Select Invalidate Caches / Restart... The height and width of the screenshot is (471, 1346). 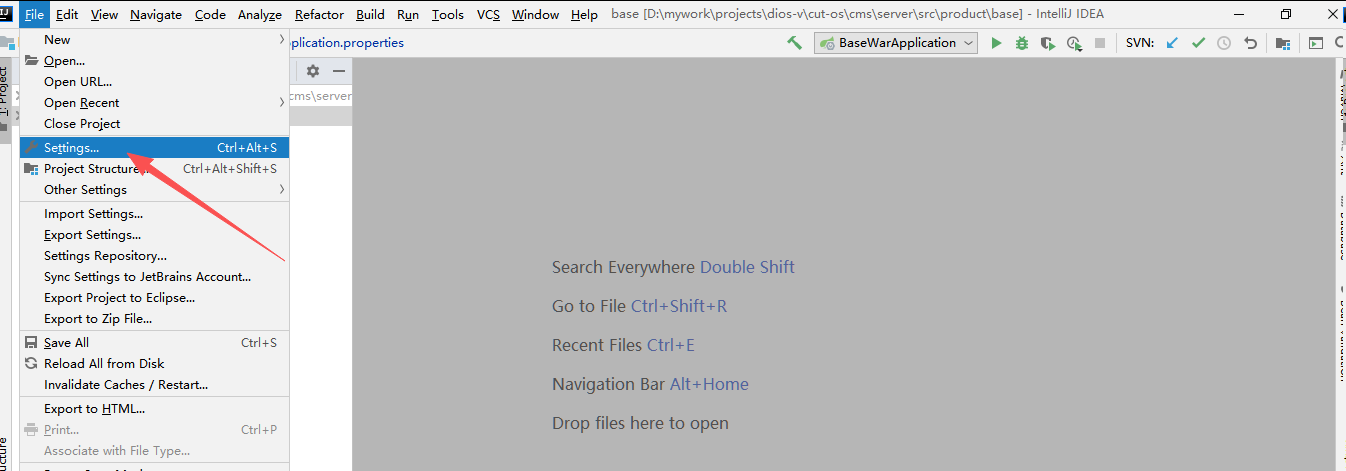(x=154, y=385)
